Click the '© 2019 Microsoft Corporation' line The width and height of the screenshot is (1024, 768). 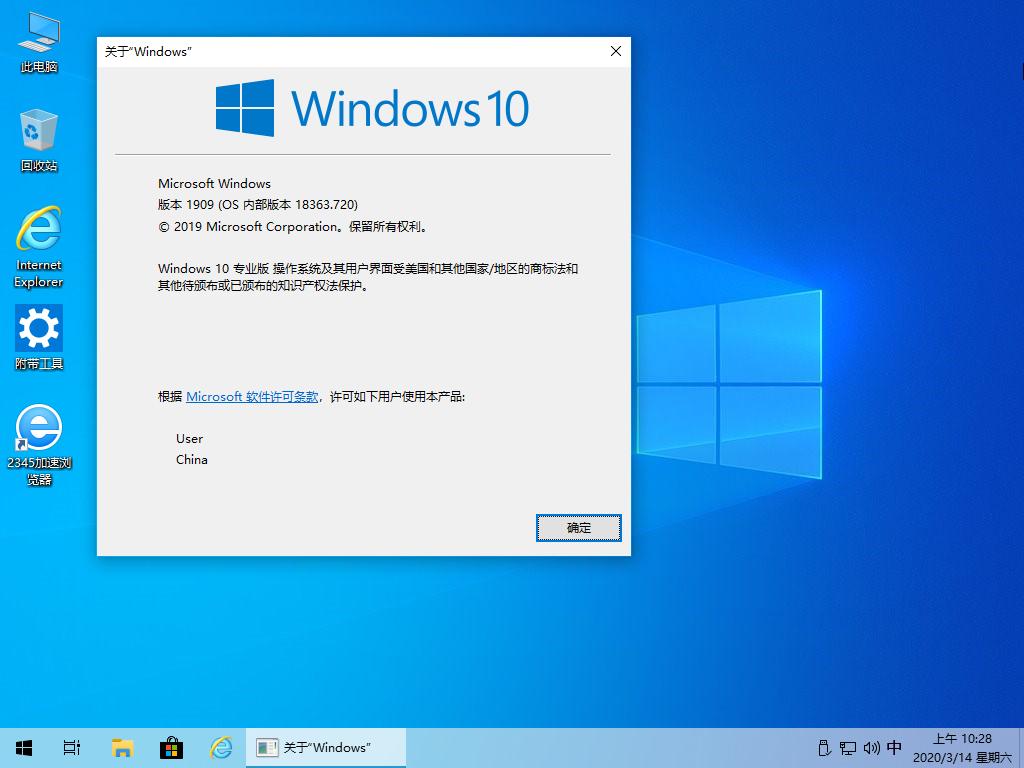pyautogui.click(x=293, y=227)
